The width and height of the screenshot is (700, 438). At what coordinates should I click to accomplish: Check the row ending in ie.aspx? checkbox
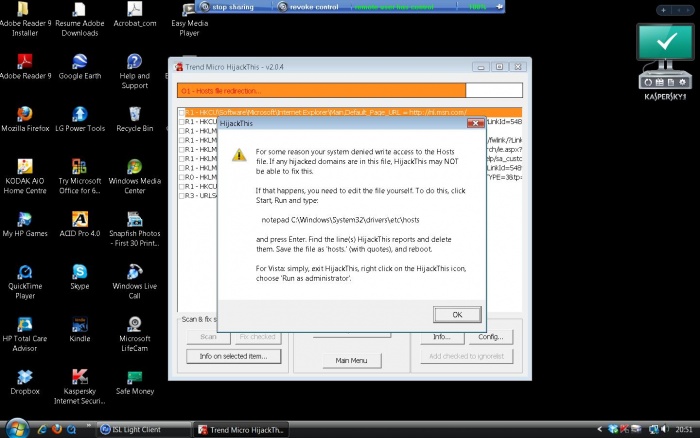182,150
